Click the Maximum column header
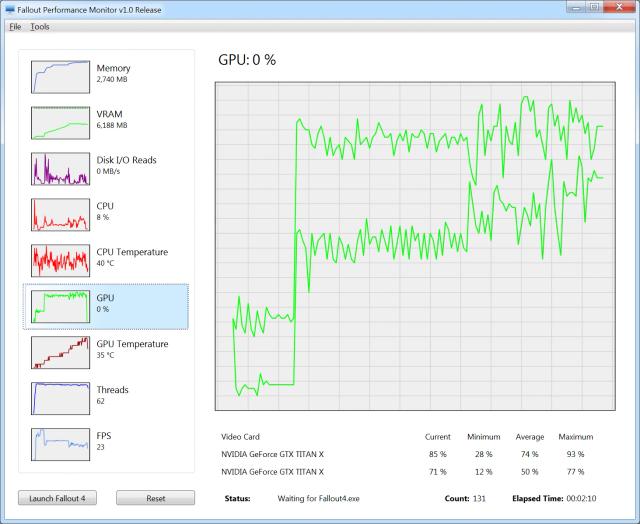This screenshot has height=524, width=640. pyautogui.click(x=576, y=437)
